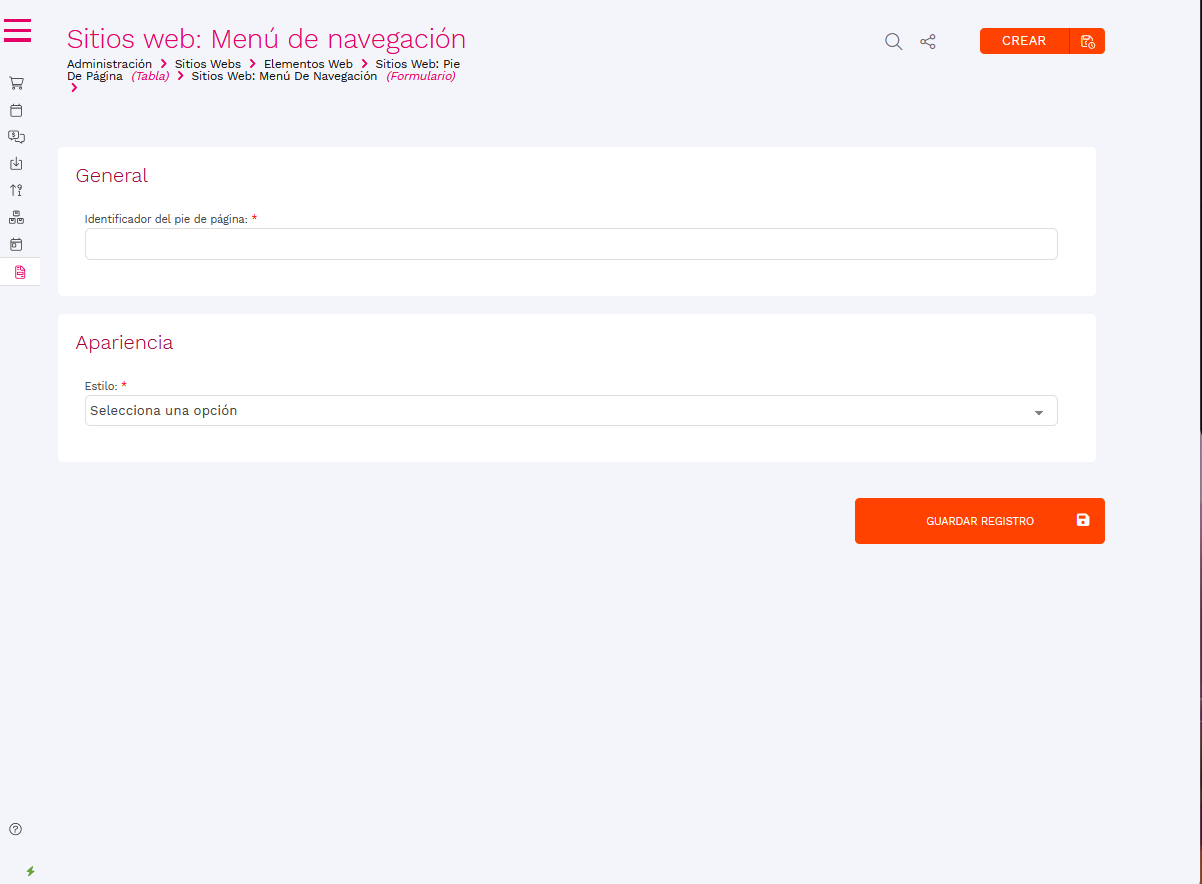Open the highlighted pink document sidebar icon
Image resolution: width=1202 pixels, height=884 pixels.
point(20,272)
